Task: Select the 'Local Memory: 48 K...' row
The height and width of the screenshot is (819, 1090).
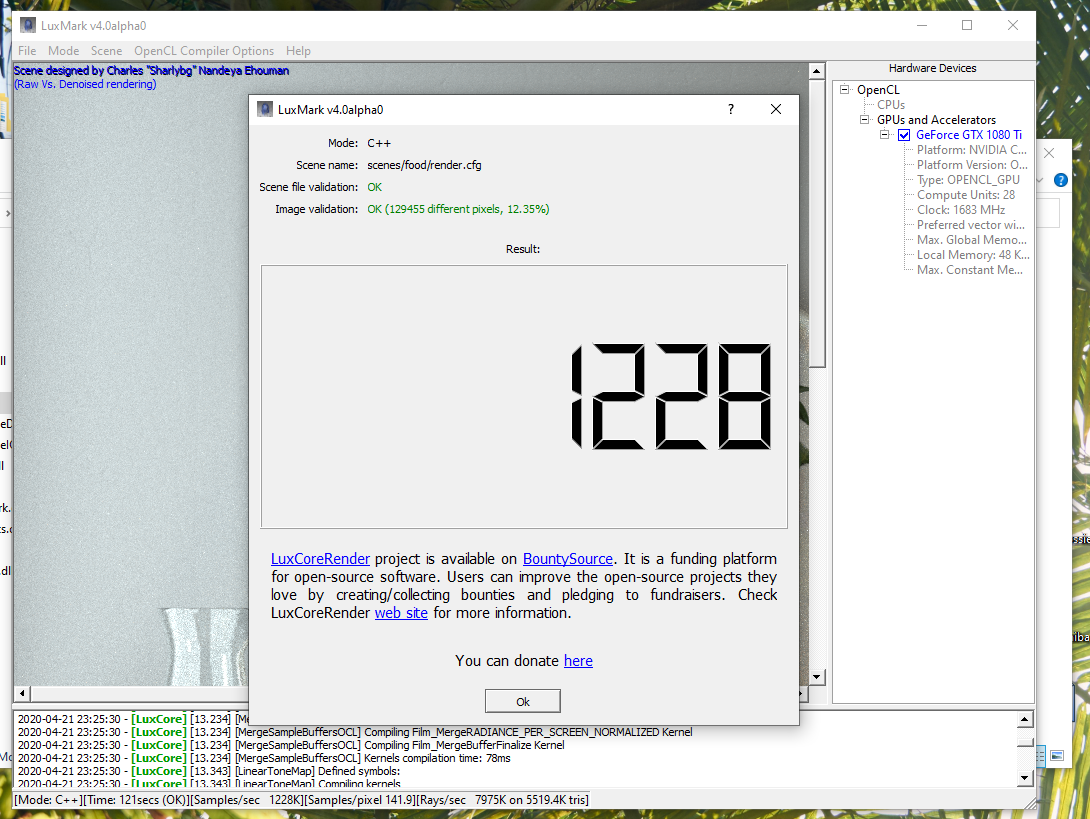Action: click(x=973, y=255)
